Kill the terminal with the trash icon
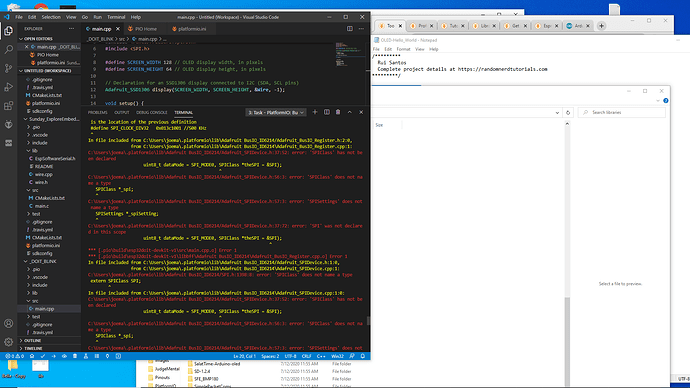The width and height of the screenshot is (690, 388). pos(338,112)
